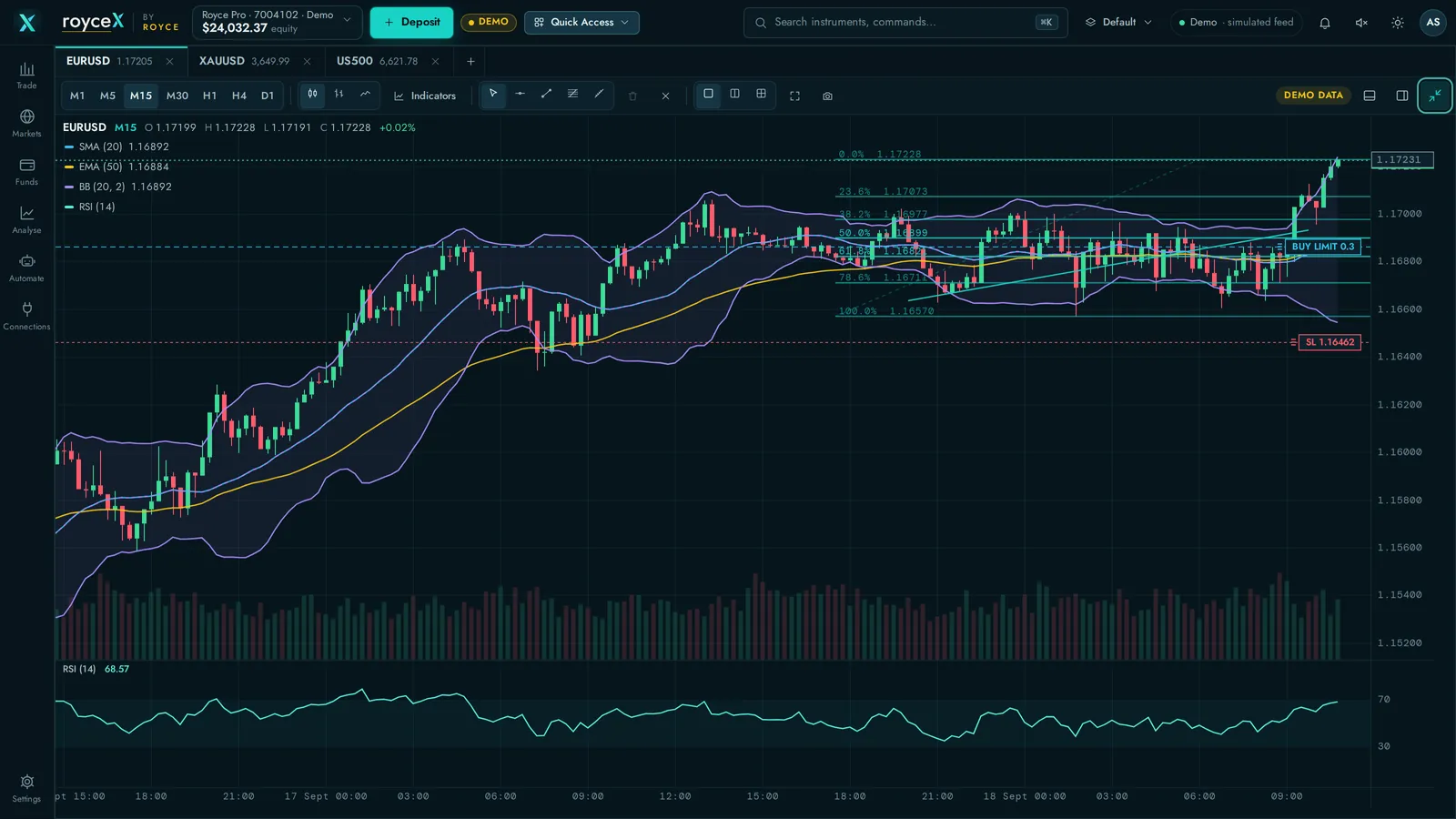Clear all drawings with the X tool icon

665,96
